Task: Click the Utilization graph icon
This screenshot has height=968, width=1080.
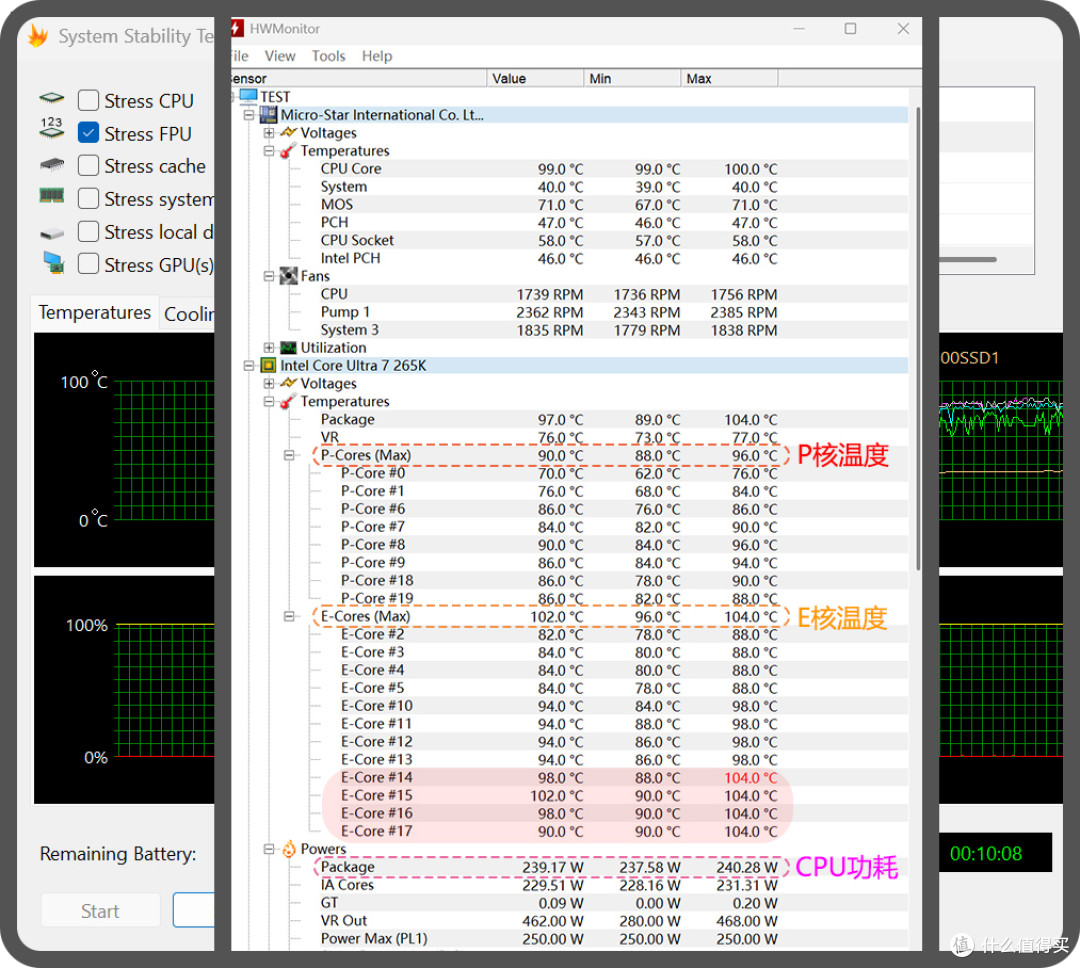Action: (x=289, y=348)
